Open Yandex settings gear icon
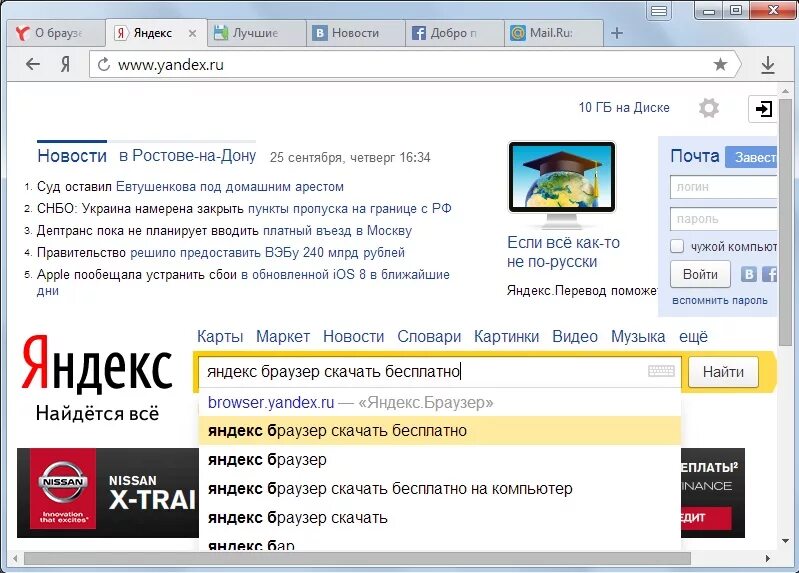Screen dimensions: 799x573 [x=708, y=108]
